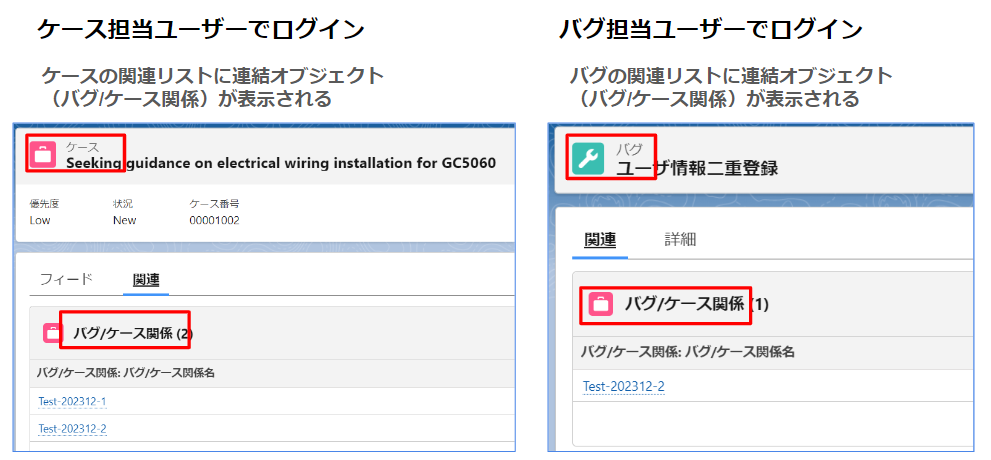
Task: Open Test-202312-2 link in bug related list
Action: point(623,387)
